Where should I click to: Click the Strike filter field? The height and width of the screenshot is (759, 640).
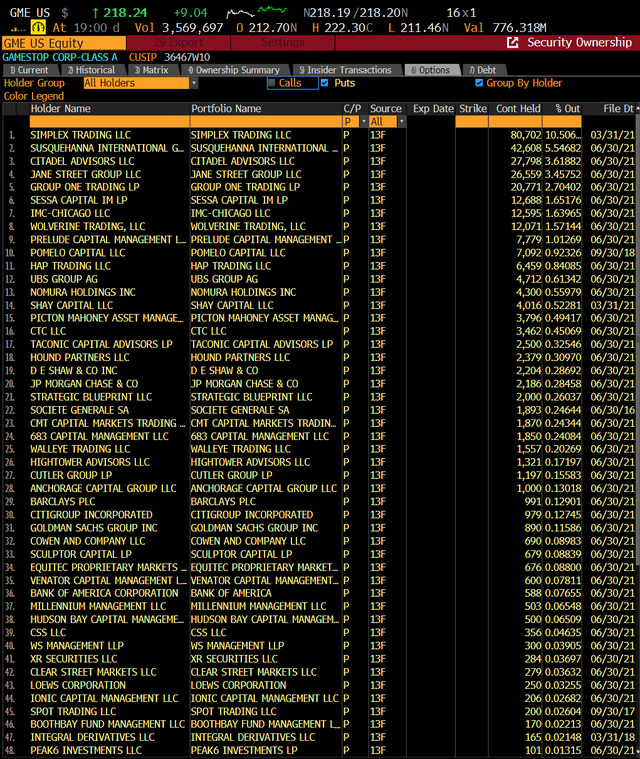coord(472,121)
